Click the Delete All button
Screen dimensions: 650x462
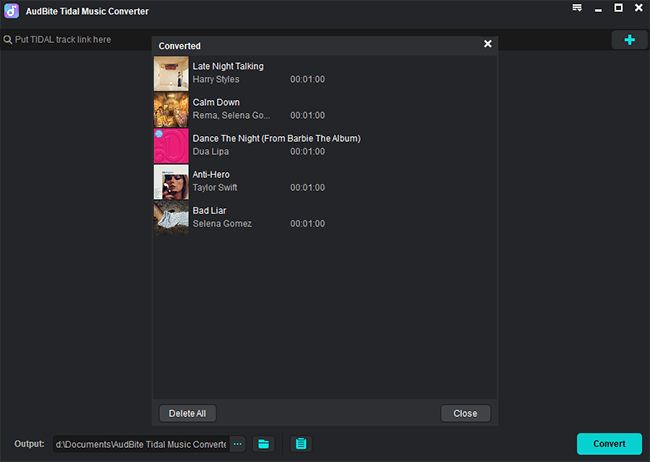tap(187, 413)
